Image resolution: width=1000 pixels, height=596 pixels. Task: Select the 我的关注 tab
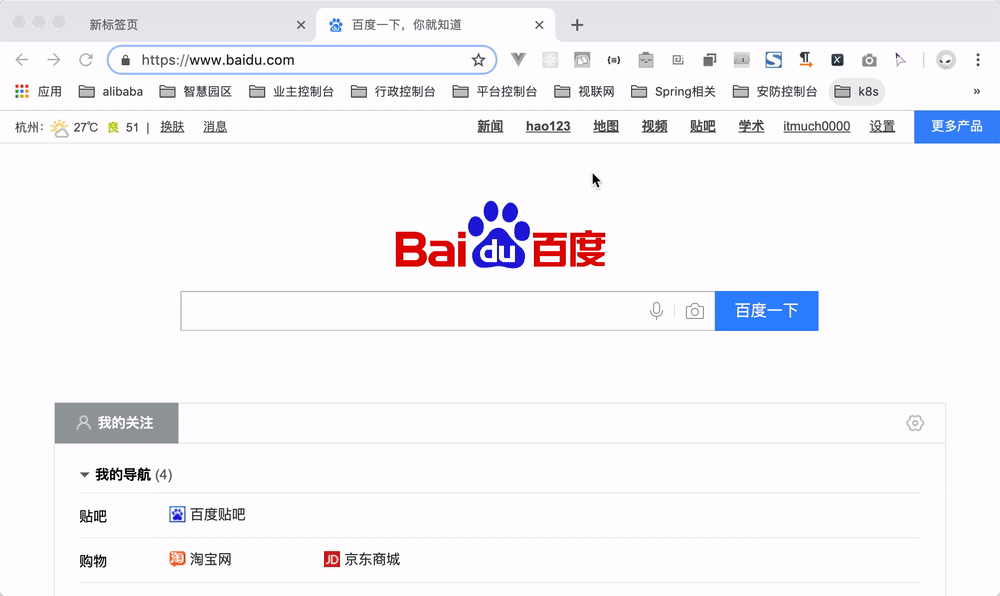click(116, 423)
